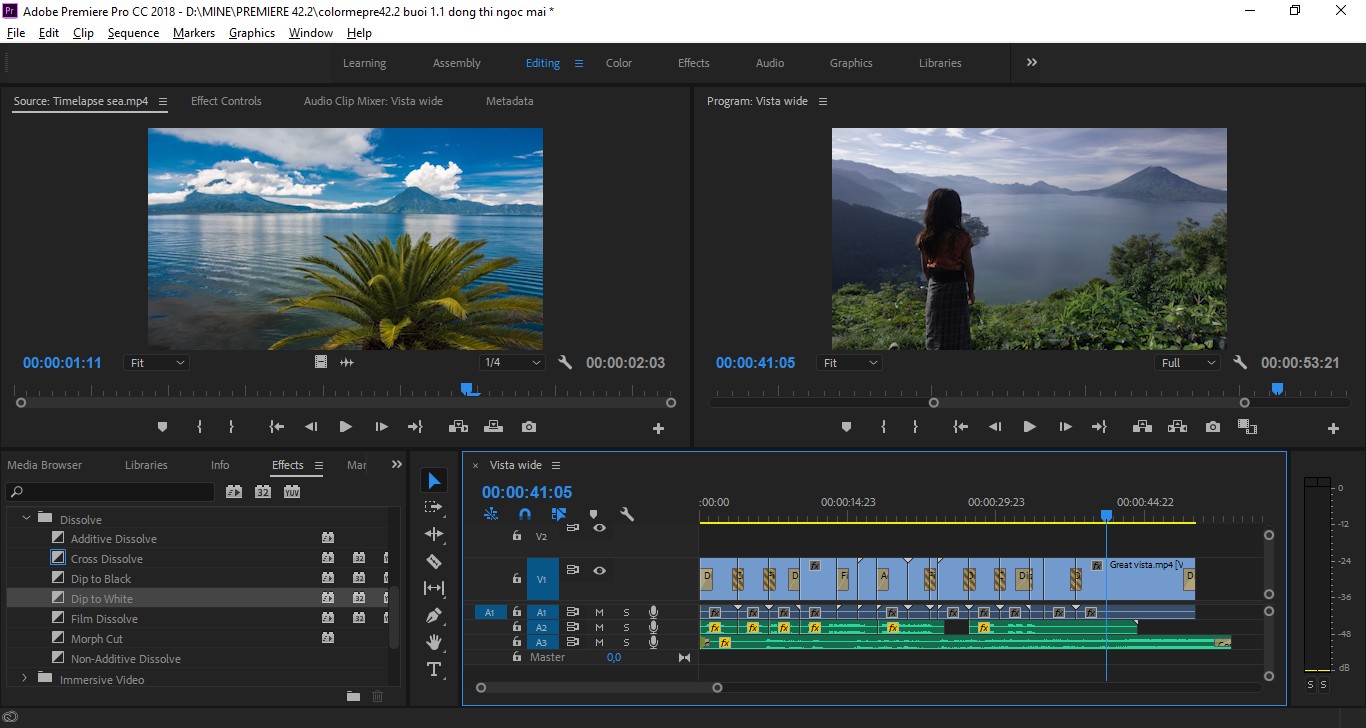
Task: Open Source monitor settings wrench
Action: coord(565,363)
